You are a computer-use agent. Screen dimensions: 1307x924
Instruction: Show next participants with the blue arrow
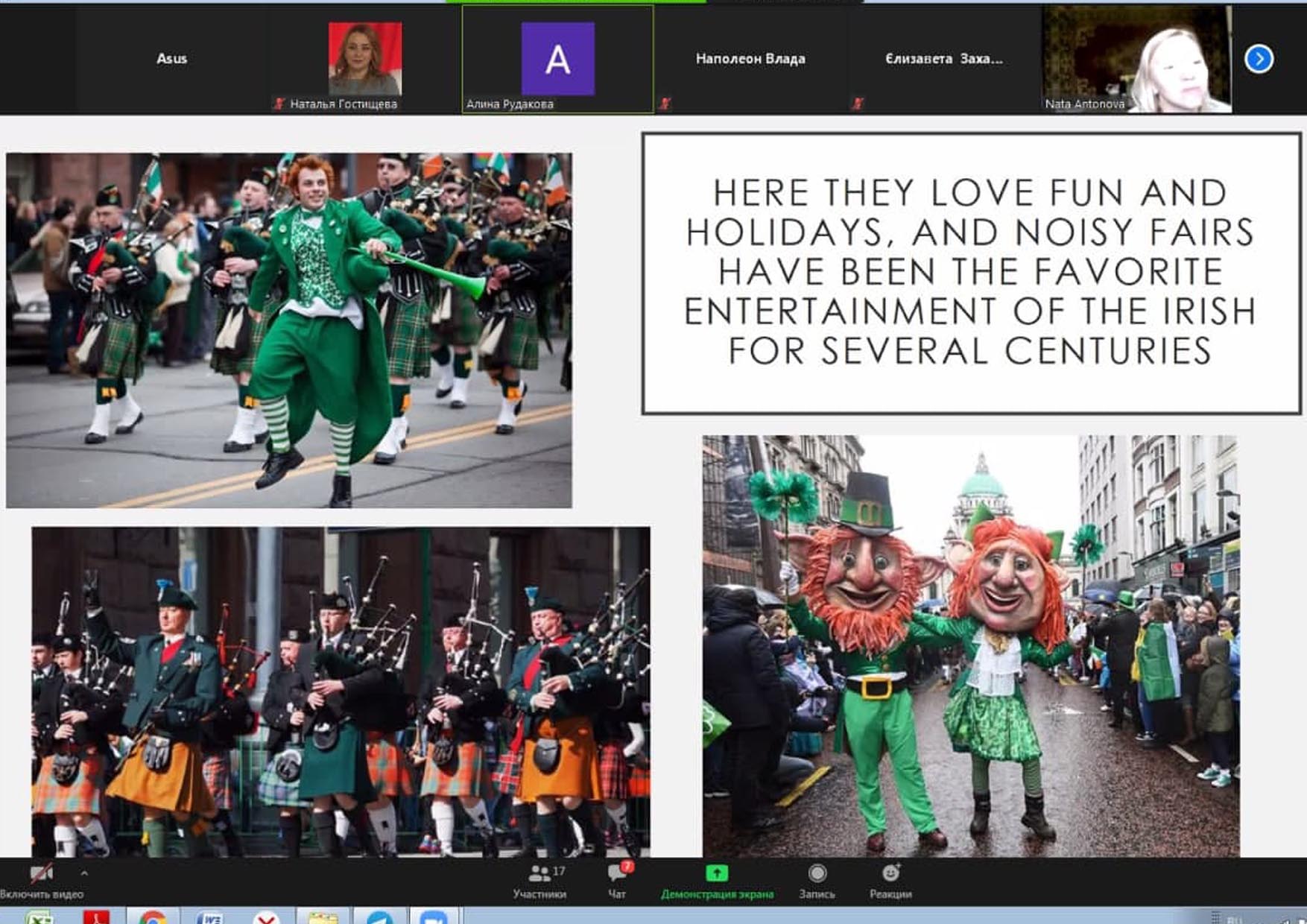pyautogui.click(x=1259, y=59)
